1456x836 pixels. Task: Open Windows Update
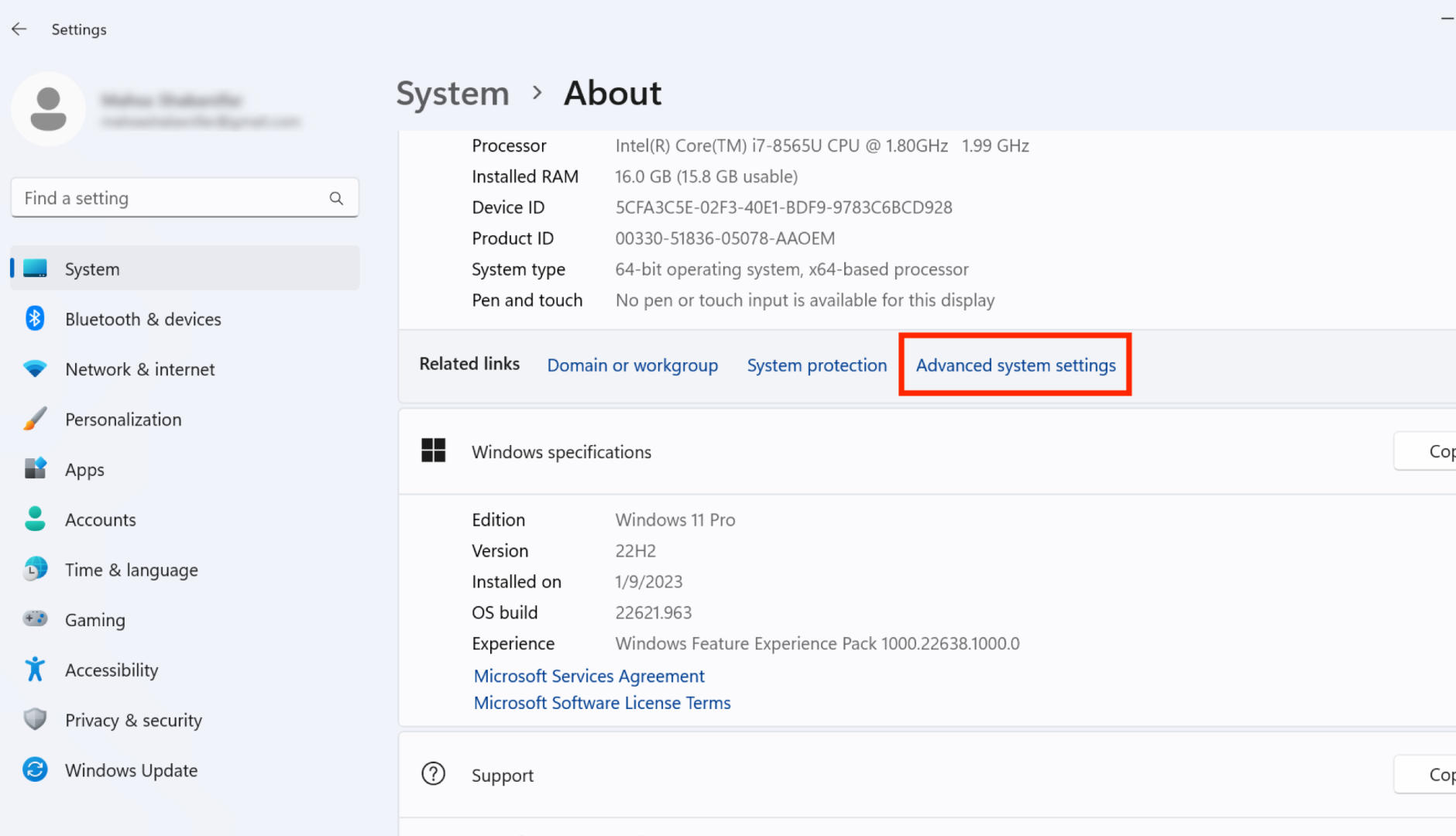click(130, 770)
